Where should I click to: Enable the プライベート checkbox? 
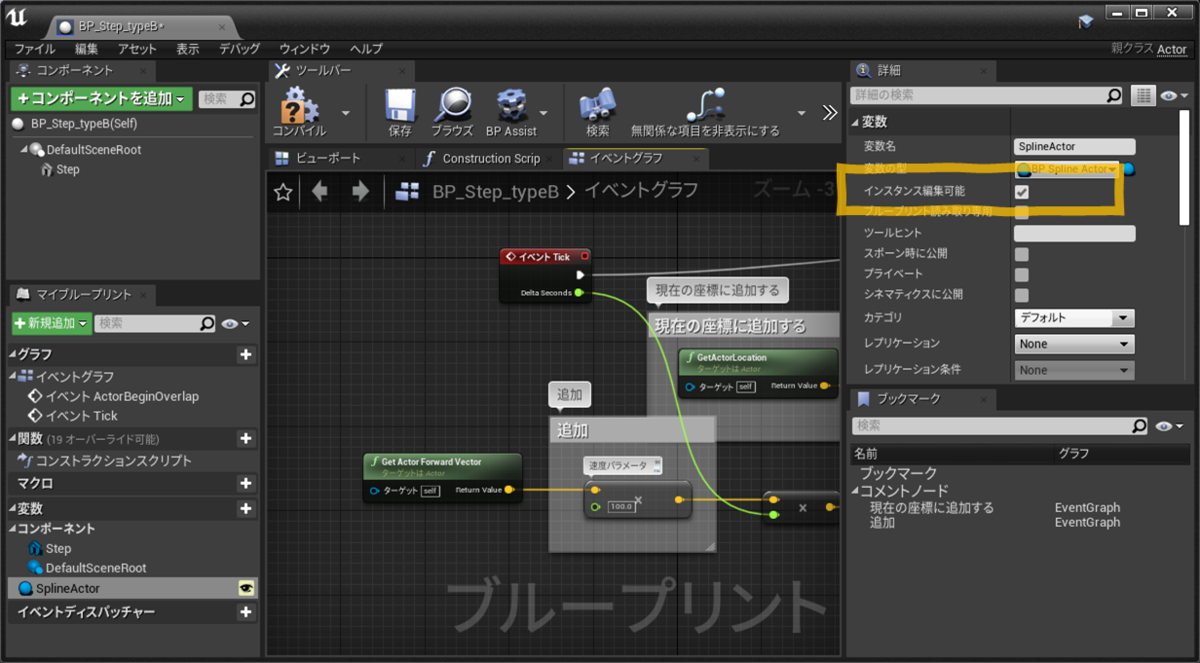coord(1022,274)
